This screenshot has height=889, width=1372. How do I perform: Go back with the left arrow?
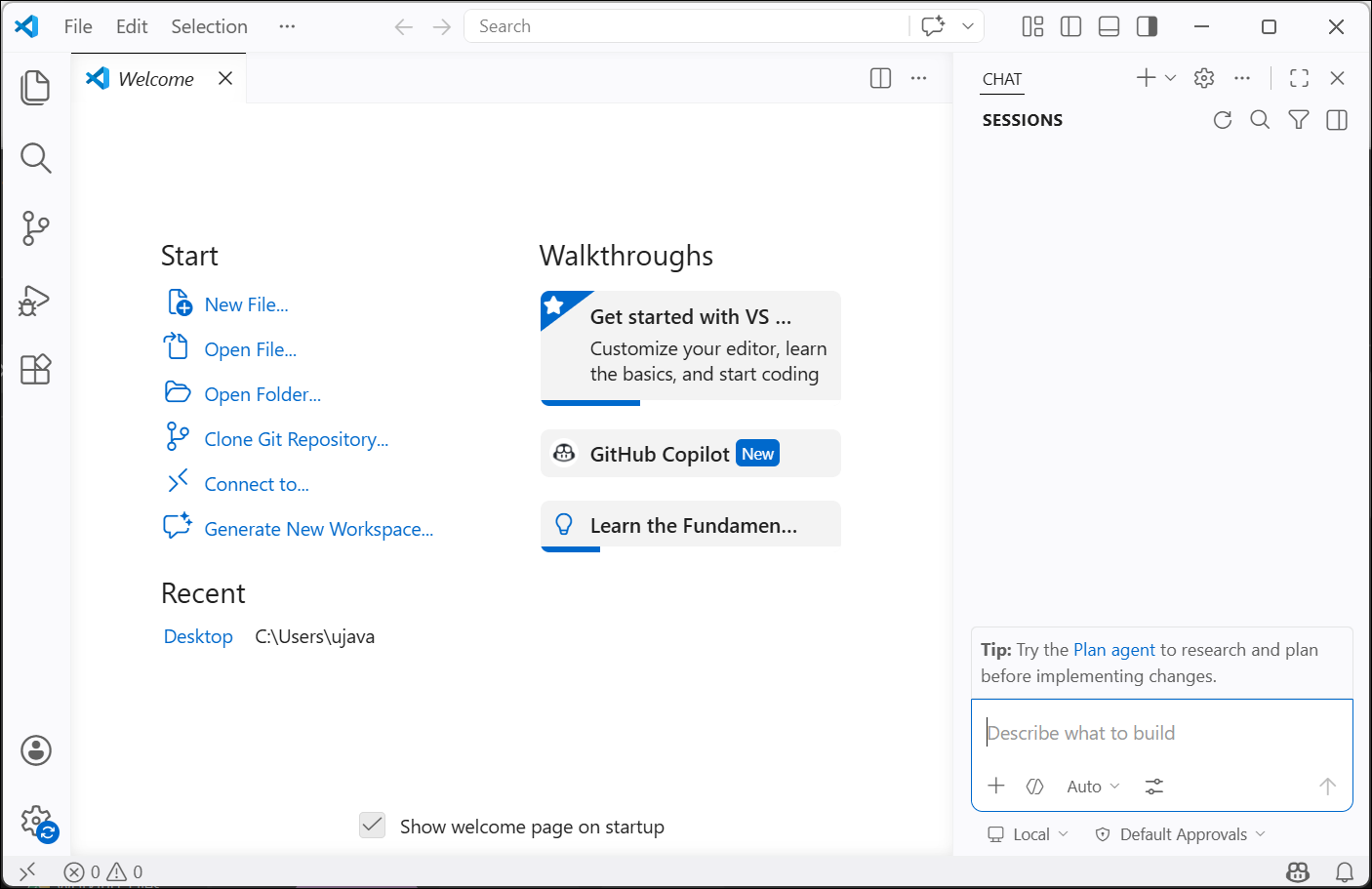click(404, 26)
